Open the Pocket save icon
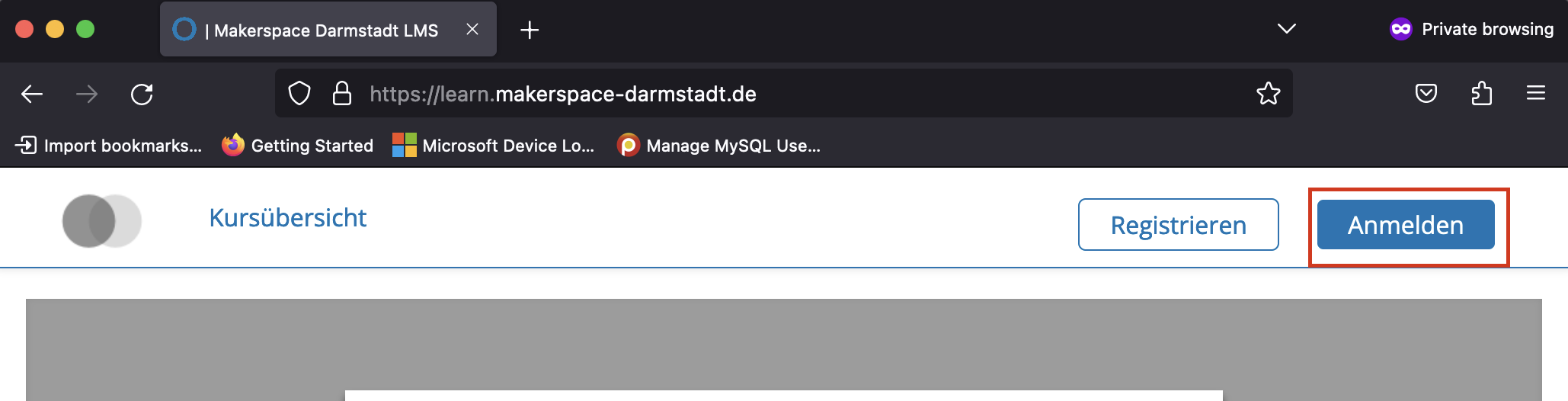Viewport: 1568px width, 401px height. tap(1426, 94)
